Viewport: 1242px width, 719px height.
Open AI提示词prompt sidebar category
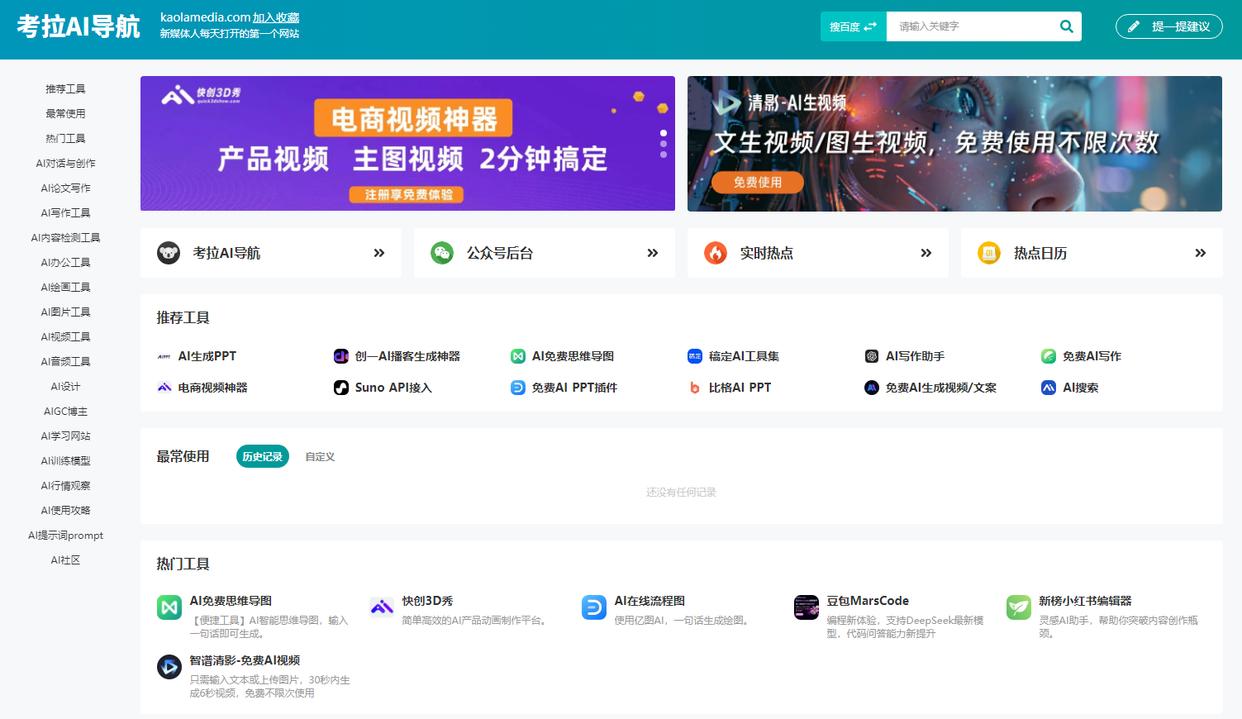tap(66, 535)
